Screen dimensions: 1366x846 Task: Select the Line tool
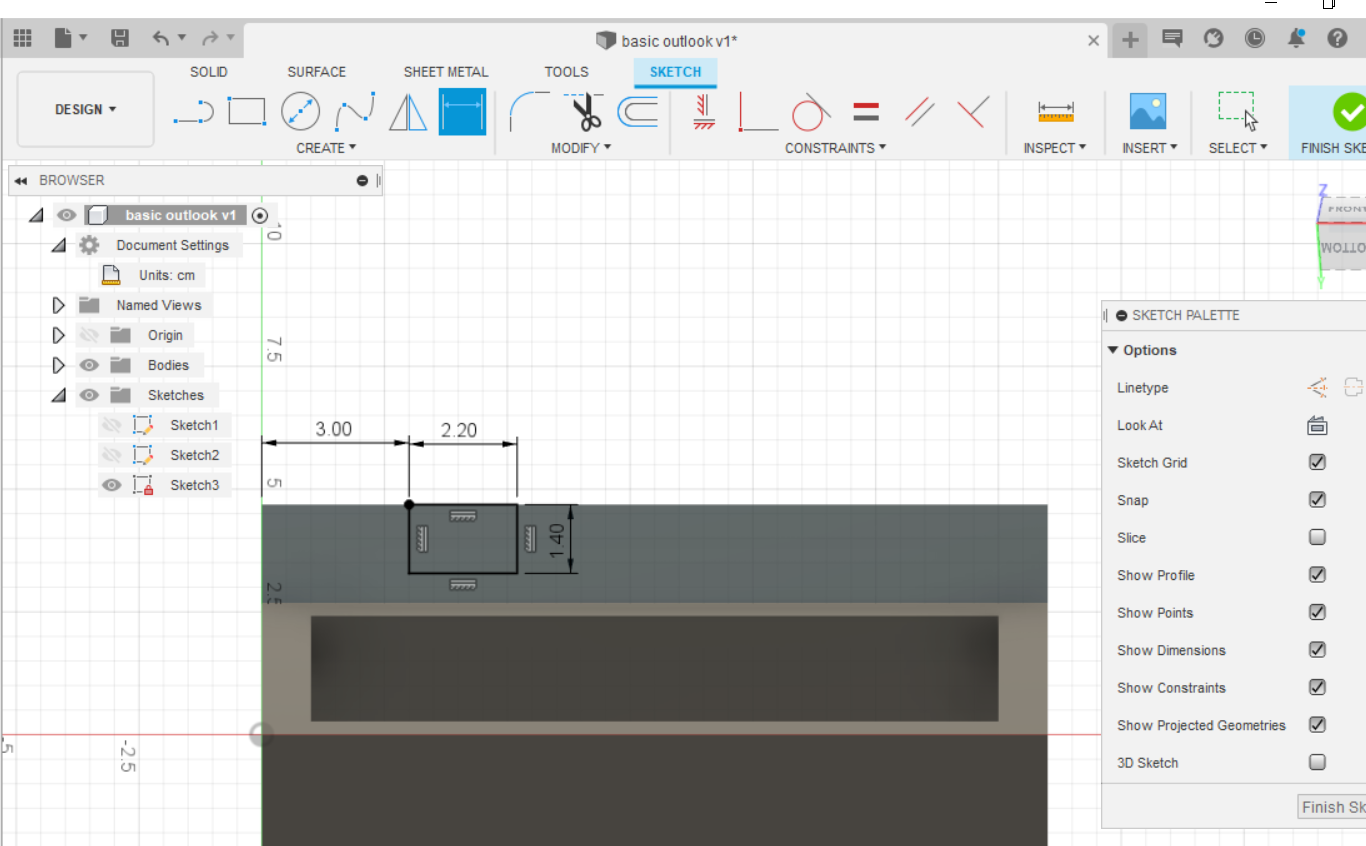193,112
